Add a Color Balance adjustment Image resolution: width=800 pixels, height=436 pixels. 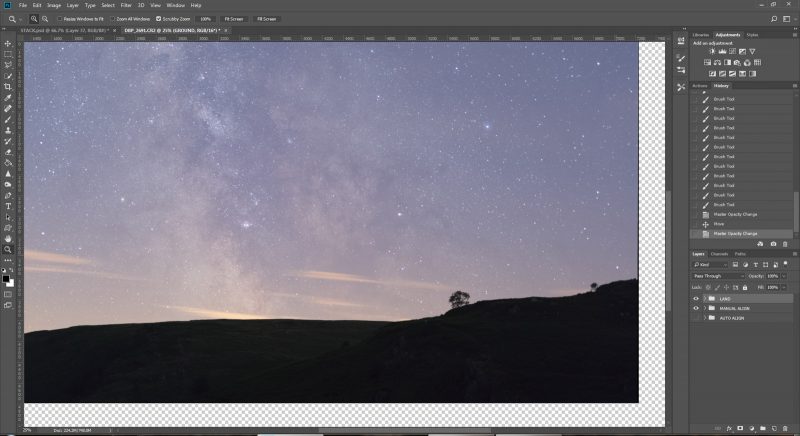[x=717, y=63]
